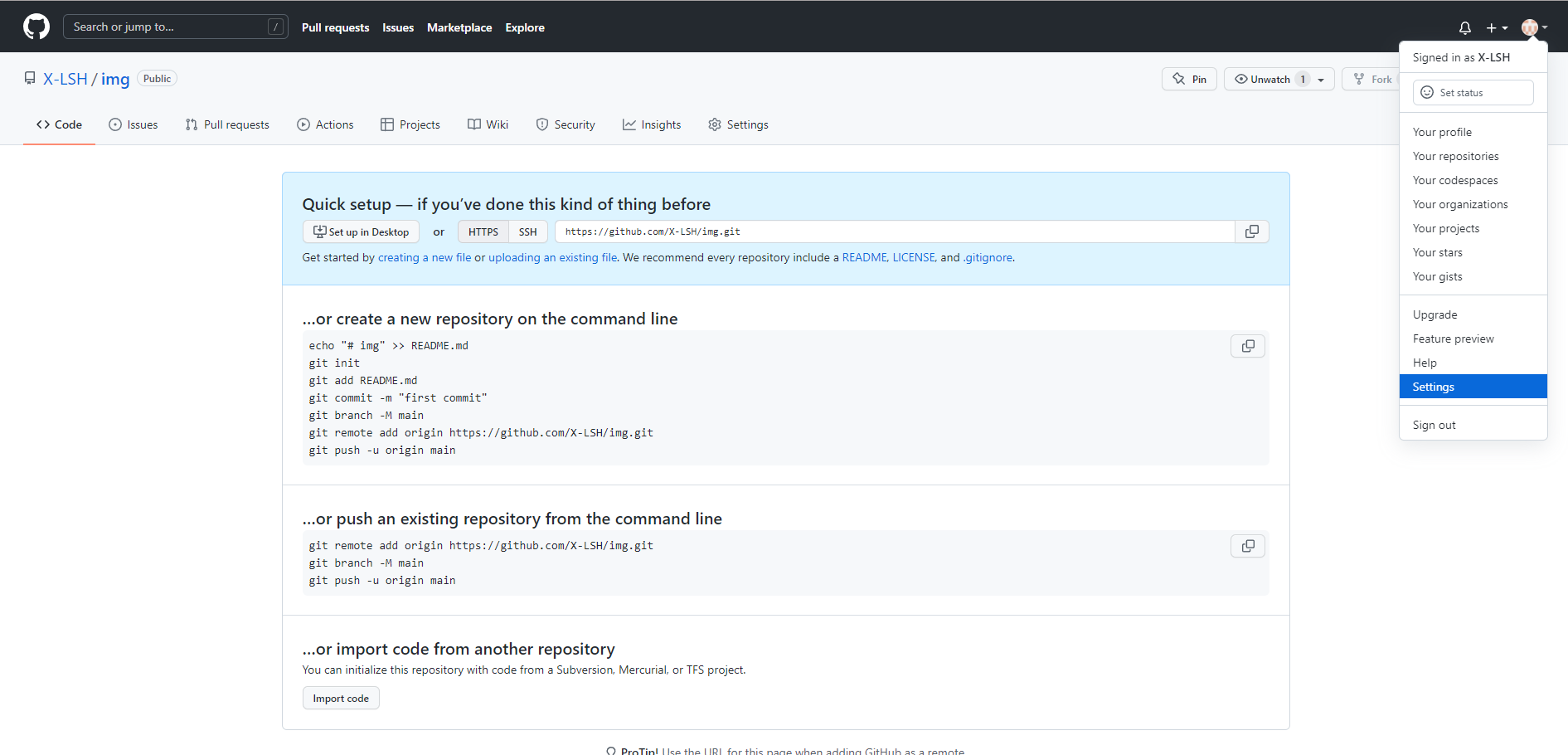Click the README link
The height and width of the screenshot is (755, 1568).
864,257
